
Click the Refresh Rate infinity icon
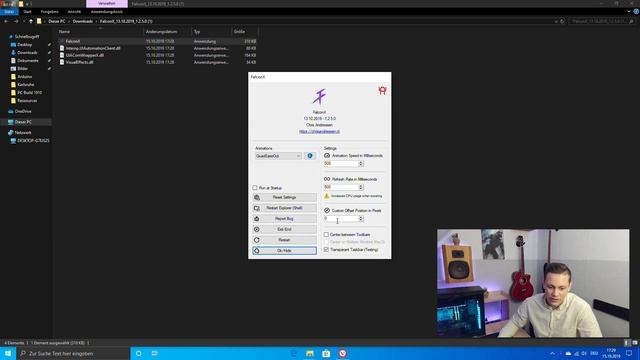327,179
